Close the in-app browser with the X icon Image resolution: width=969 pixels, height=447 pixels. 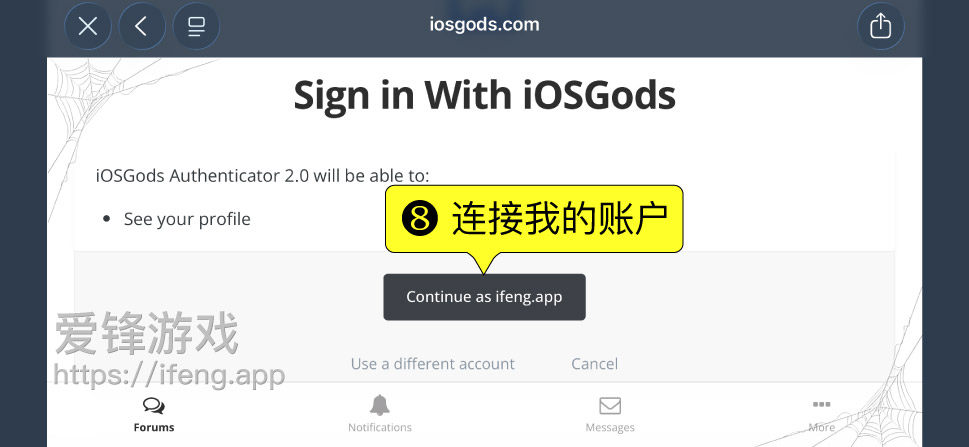point(88,26)
